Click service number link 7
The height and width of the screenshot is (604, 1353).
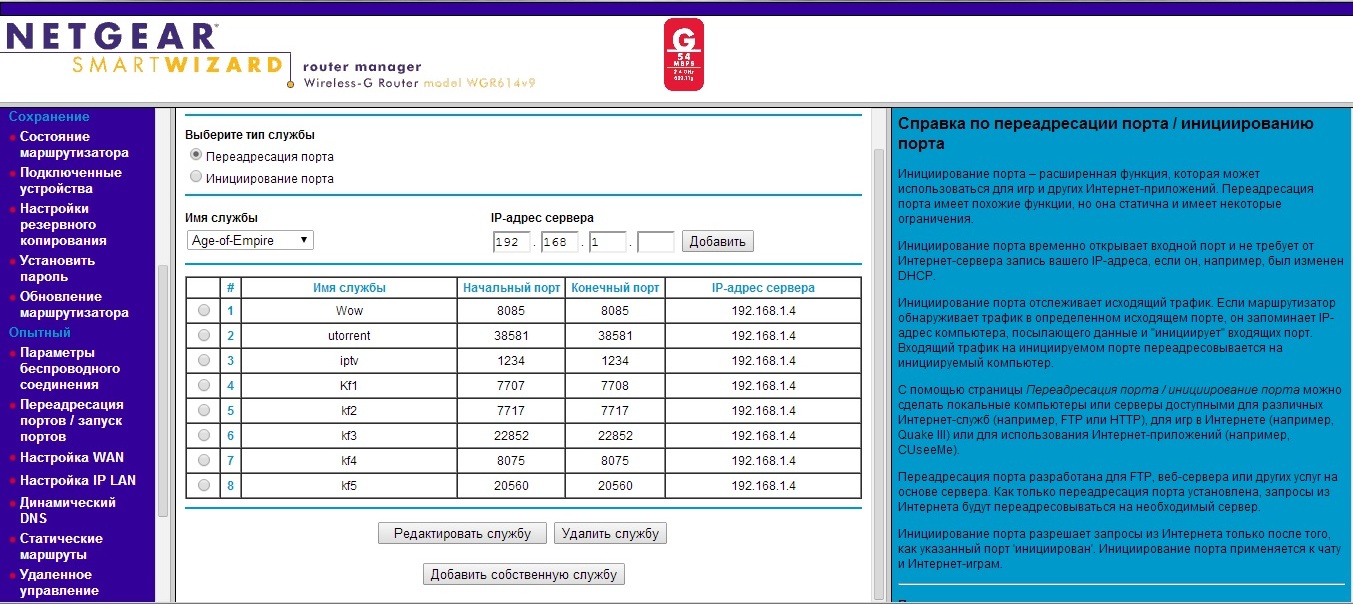[x=230, y=461]
